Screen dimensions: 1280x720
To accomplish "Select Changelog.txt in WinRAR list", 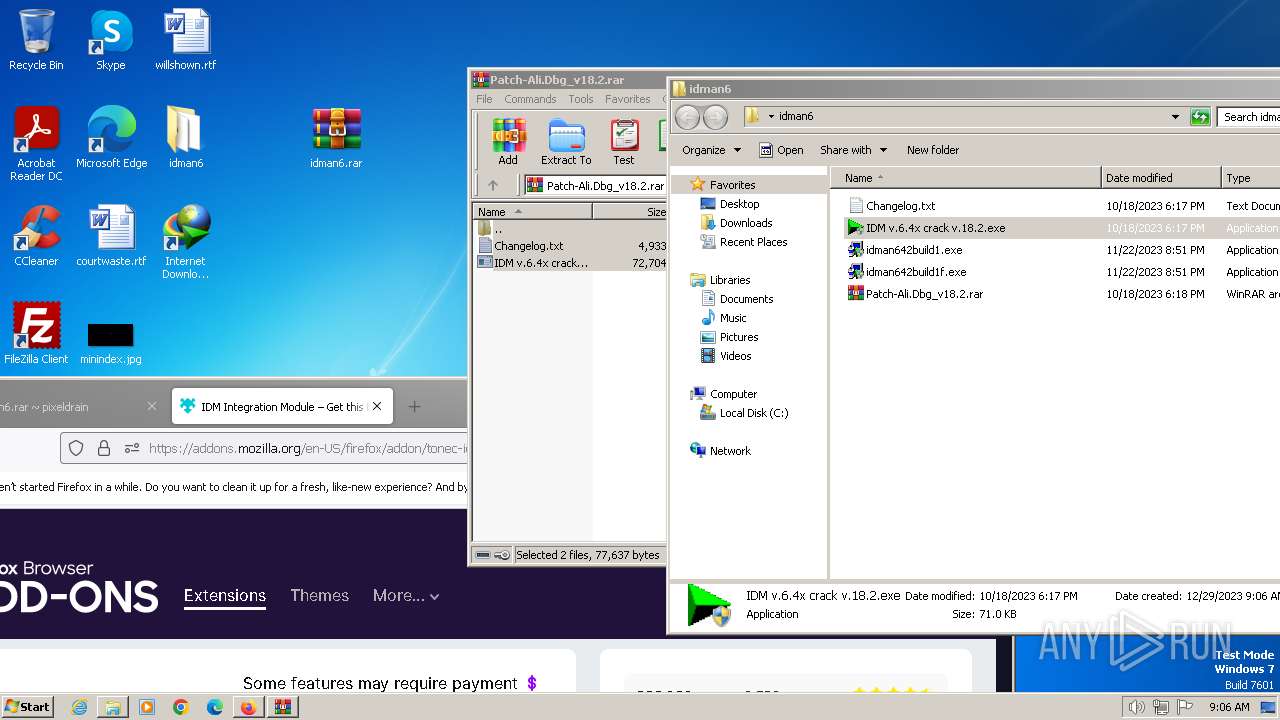I will pos(528,246).
